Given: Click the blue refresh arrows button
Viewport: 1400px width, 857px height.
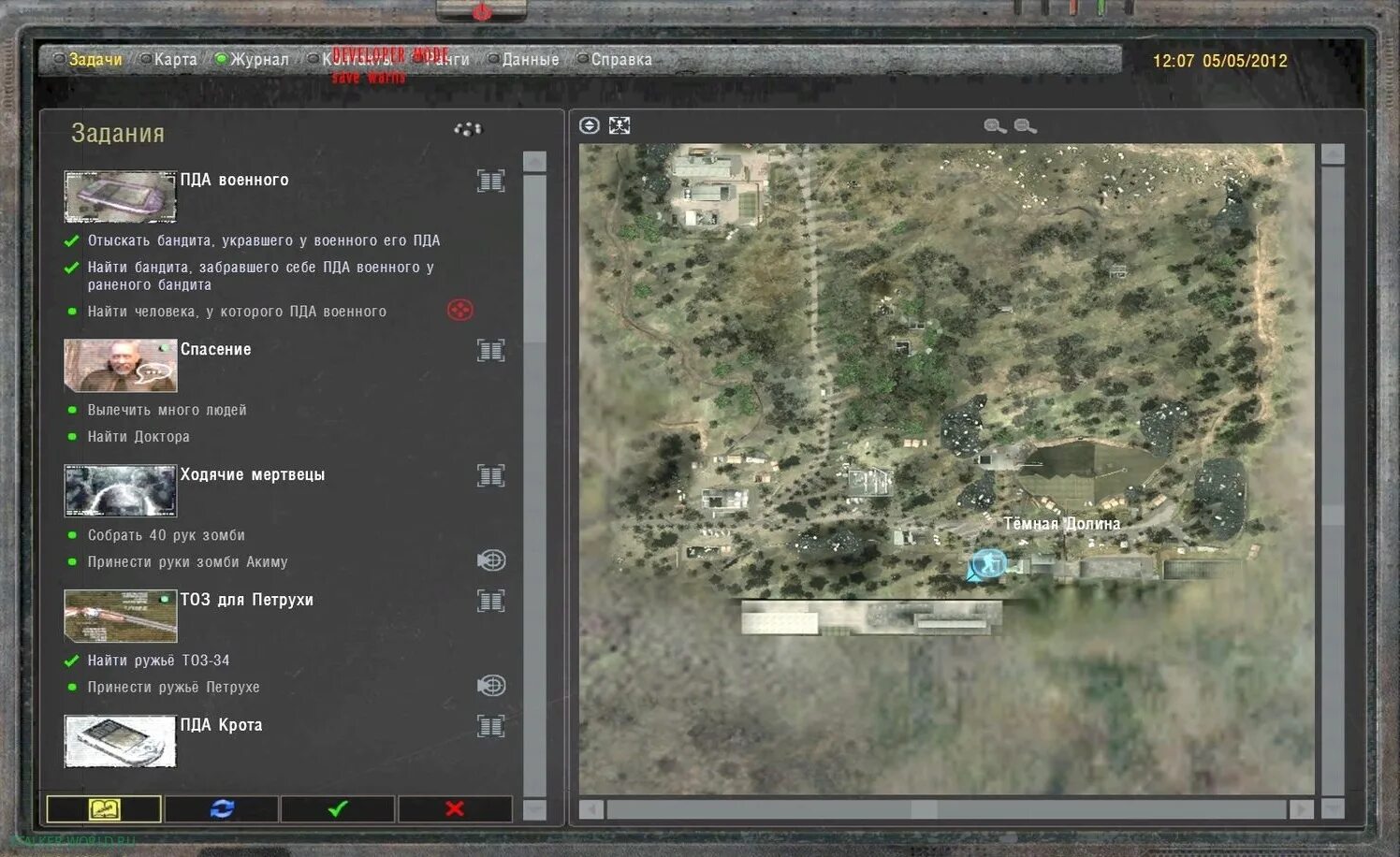Looking at the screenshot, I should tap(222, 808).
